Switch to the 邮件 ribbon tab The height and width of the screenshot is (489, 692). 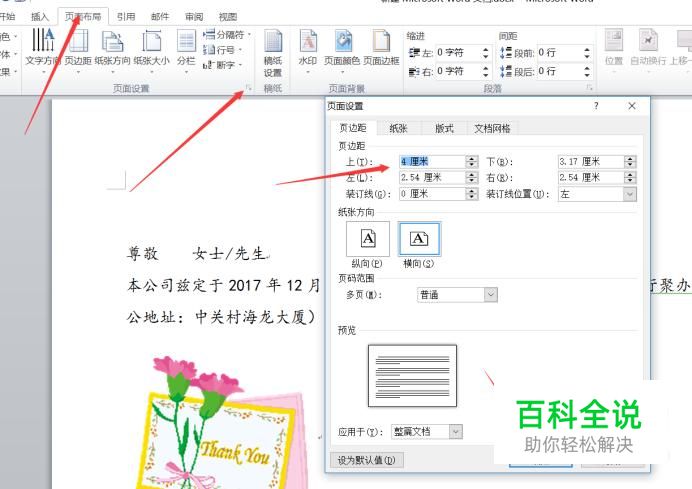pos(160,17)
